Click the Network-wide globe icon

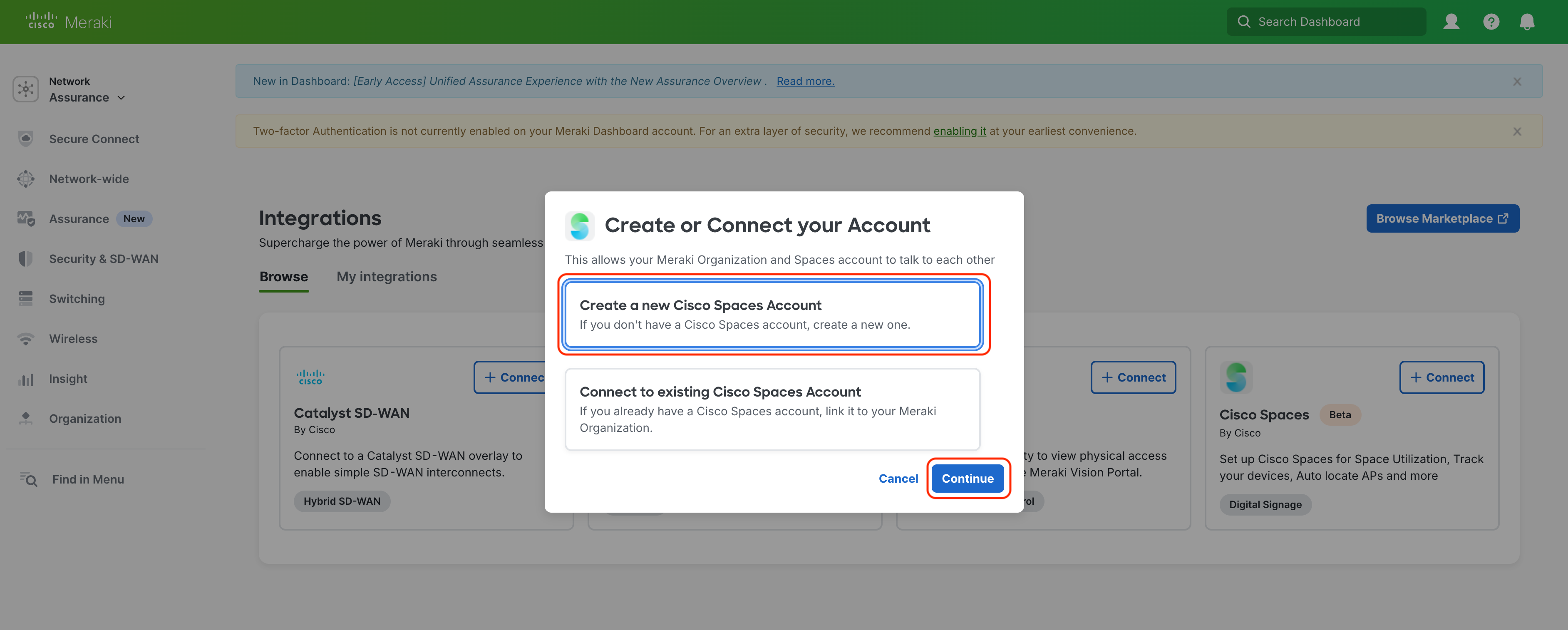tap(25, 179)
